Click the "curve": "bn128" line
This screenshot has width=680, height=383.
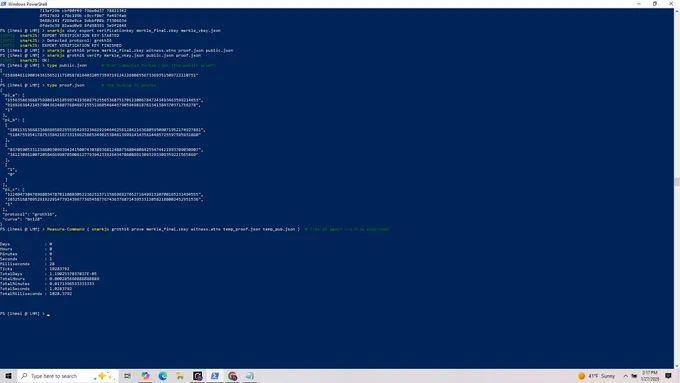22,219
